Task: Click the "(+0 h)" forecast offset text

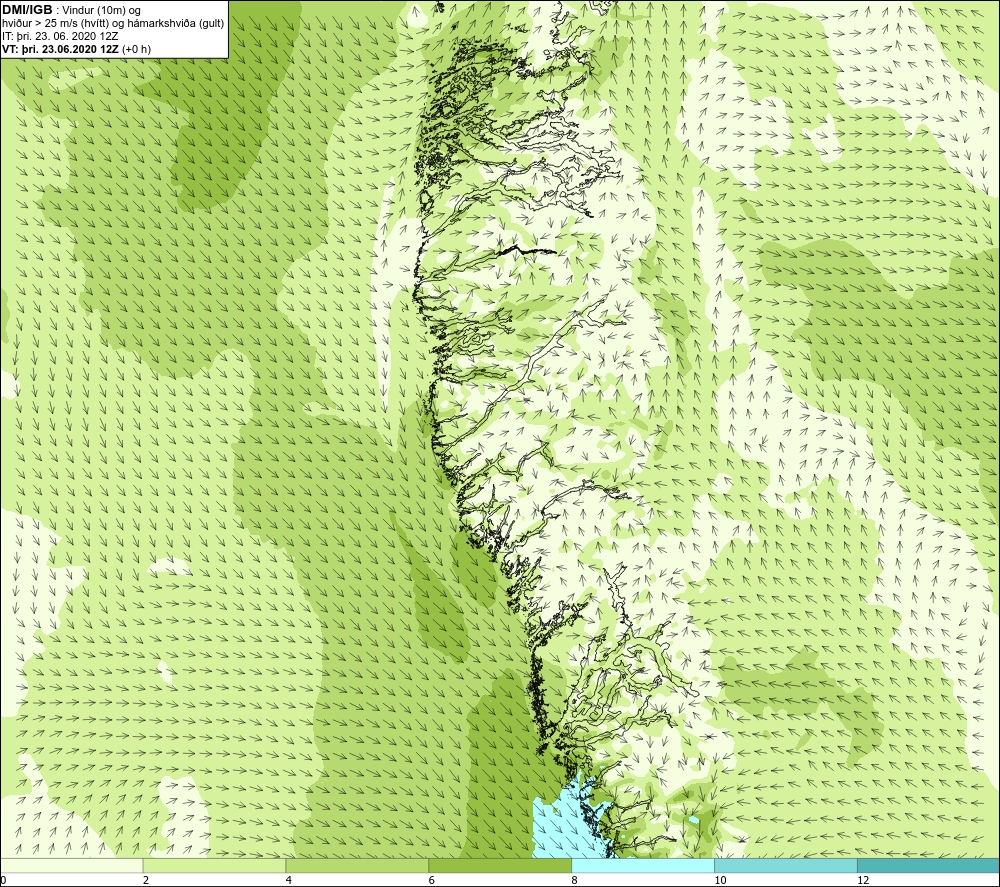Action: point(136,49)
